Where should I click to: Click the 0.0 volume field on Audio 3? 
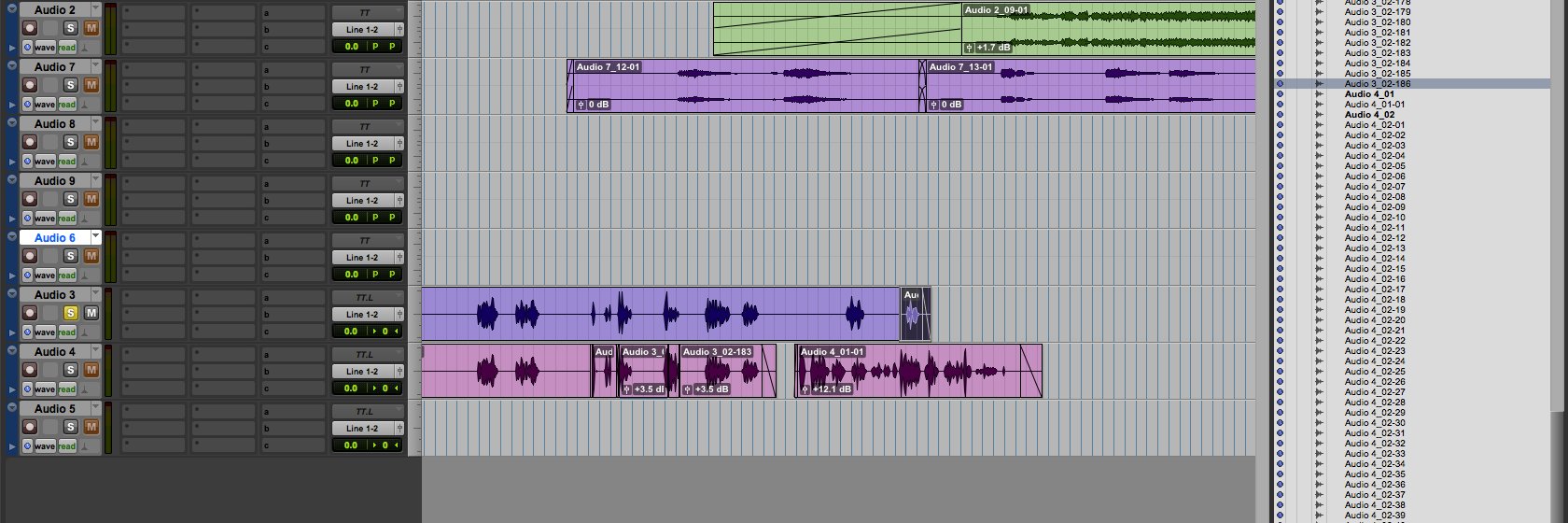pyautogui.click(x=351, y=332)
